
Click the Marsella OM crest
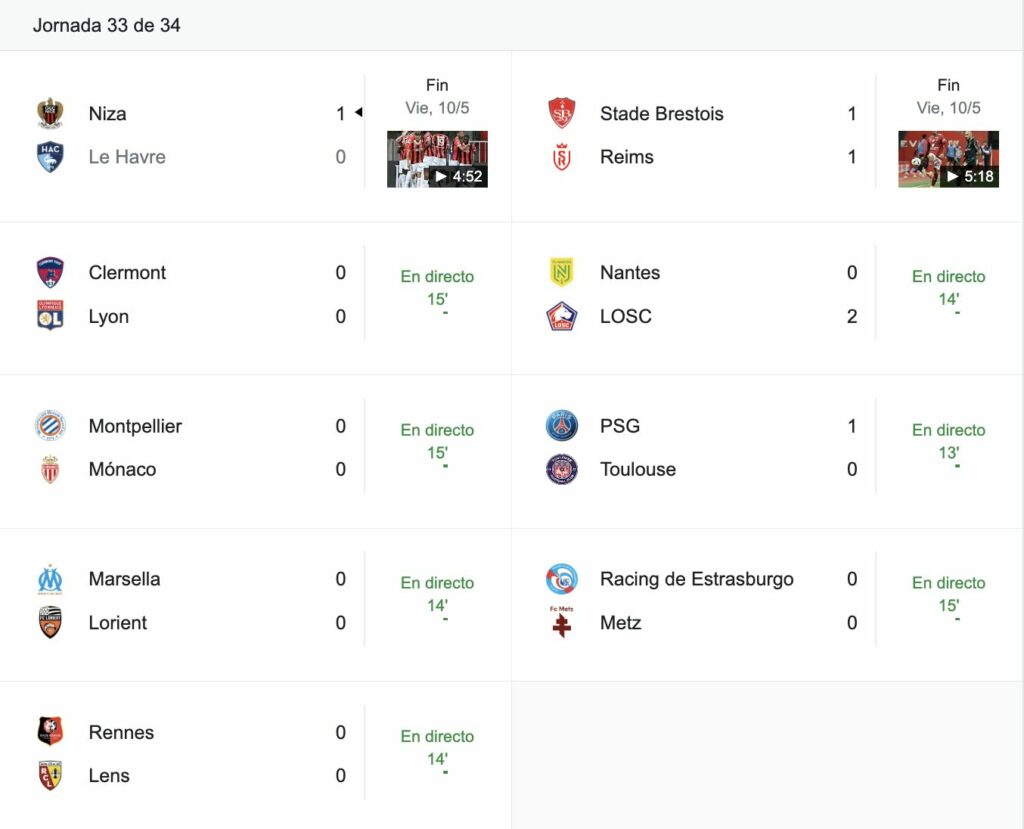click(x=50, y=579)
